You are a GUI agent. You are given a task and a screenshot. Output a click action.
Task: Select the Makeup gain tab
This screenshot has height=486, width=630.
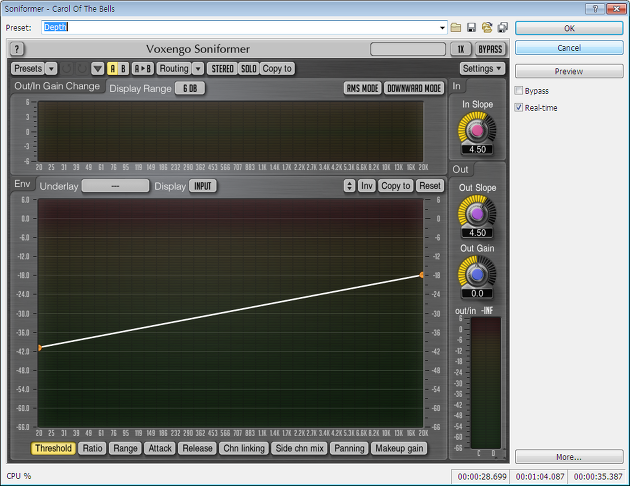(399, 448)
